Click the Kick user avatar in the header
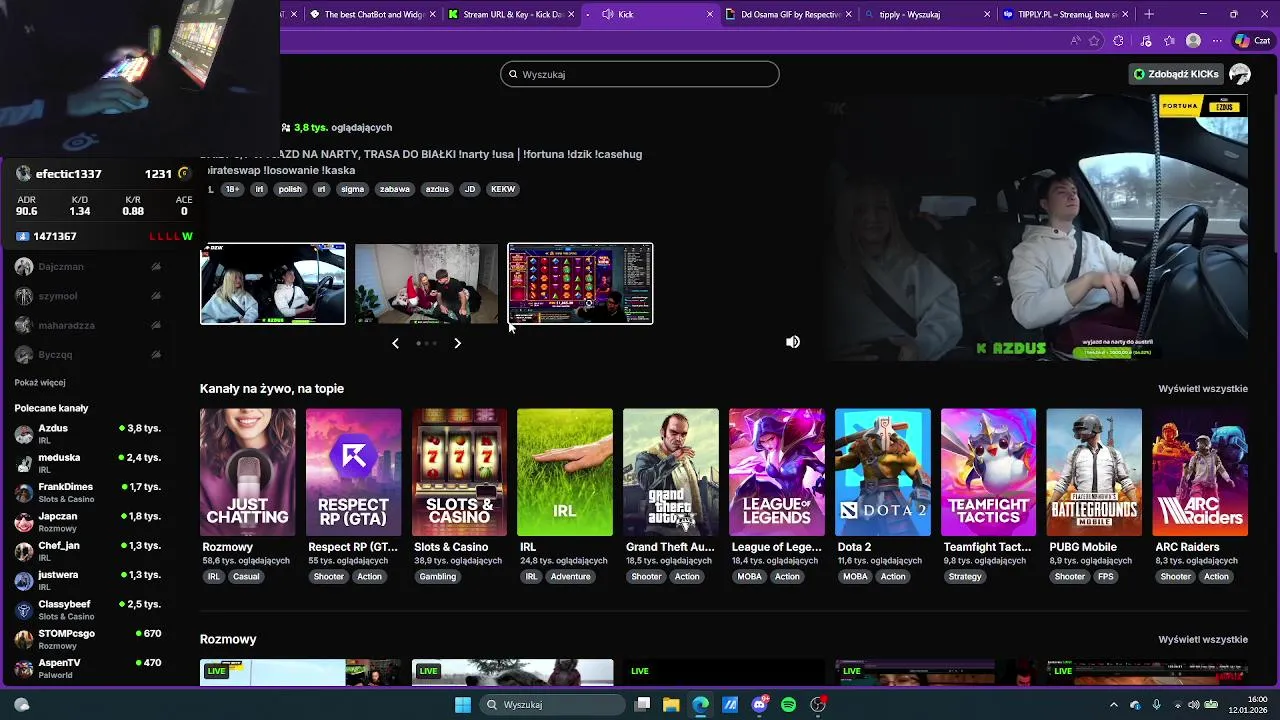The image size is (1280, 720). pos(1240,74)
